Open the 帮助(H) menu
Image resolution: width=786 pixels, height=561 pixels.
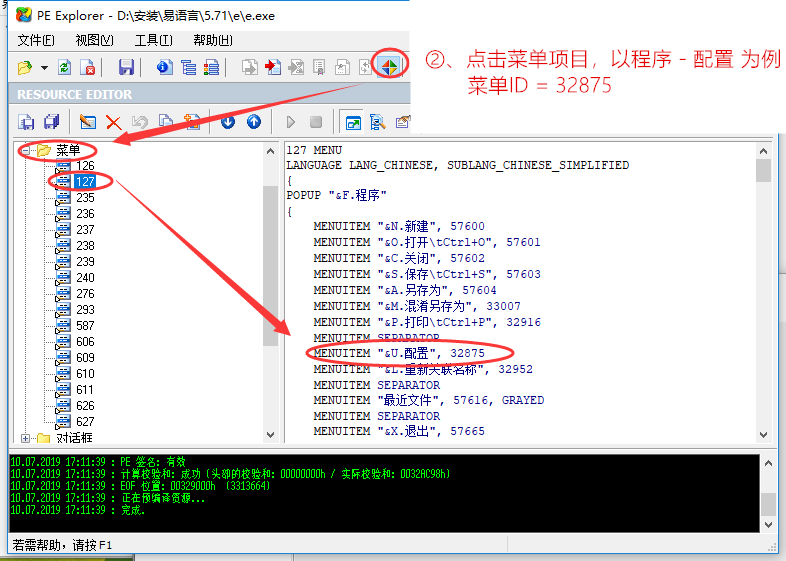(212, 40)
